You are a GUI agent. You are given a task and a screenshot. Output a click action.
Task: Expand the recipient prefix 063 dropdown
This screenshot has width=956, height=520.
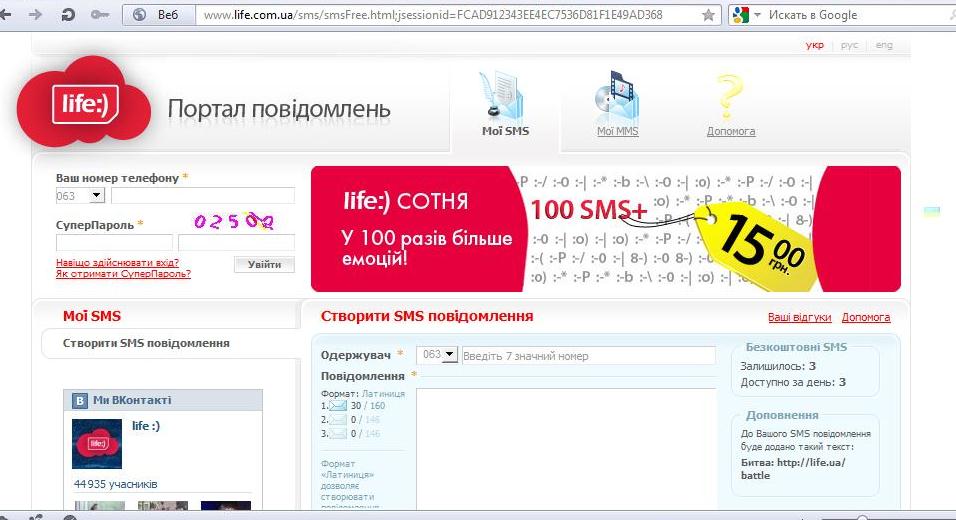pyautogui.click(x=449, y=355)
